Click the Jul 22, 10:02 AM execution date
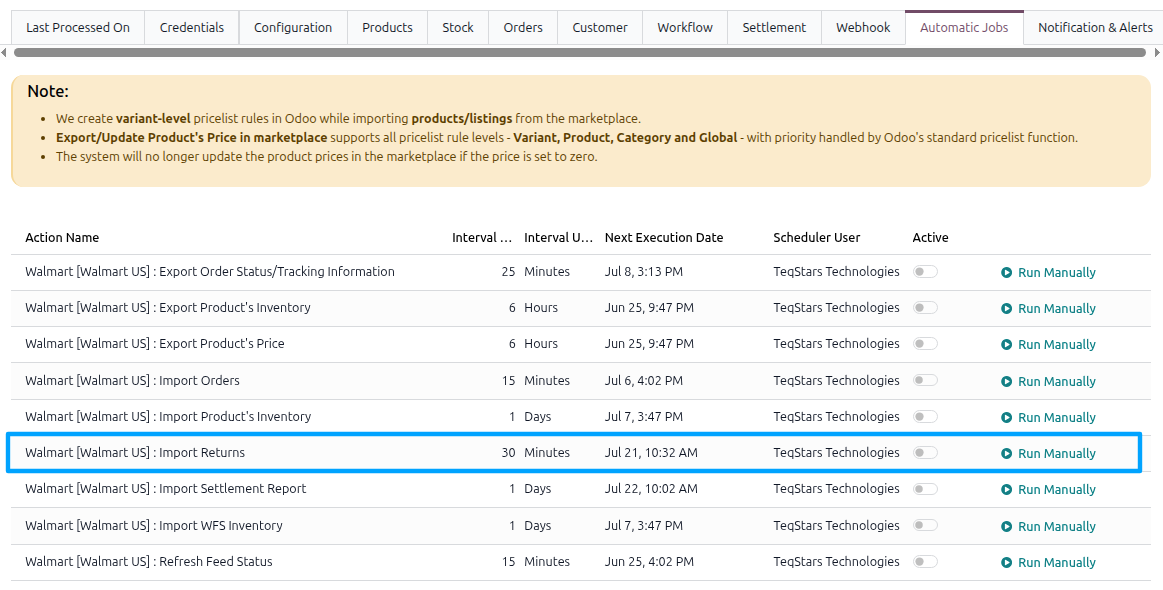The image size is (1163, 590). click(x=651, y=489)
